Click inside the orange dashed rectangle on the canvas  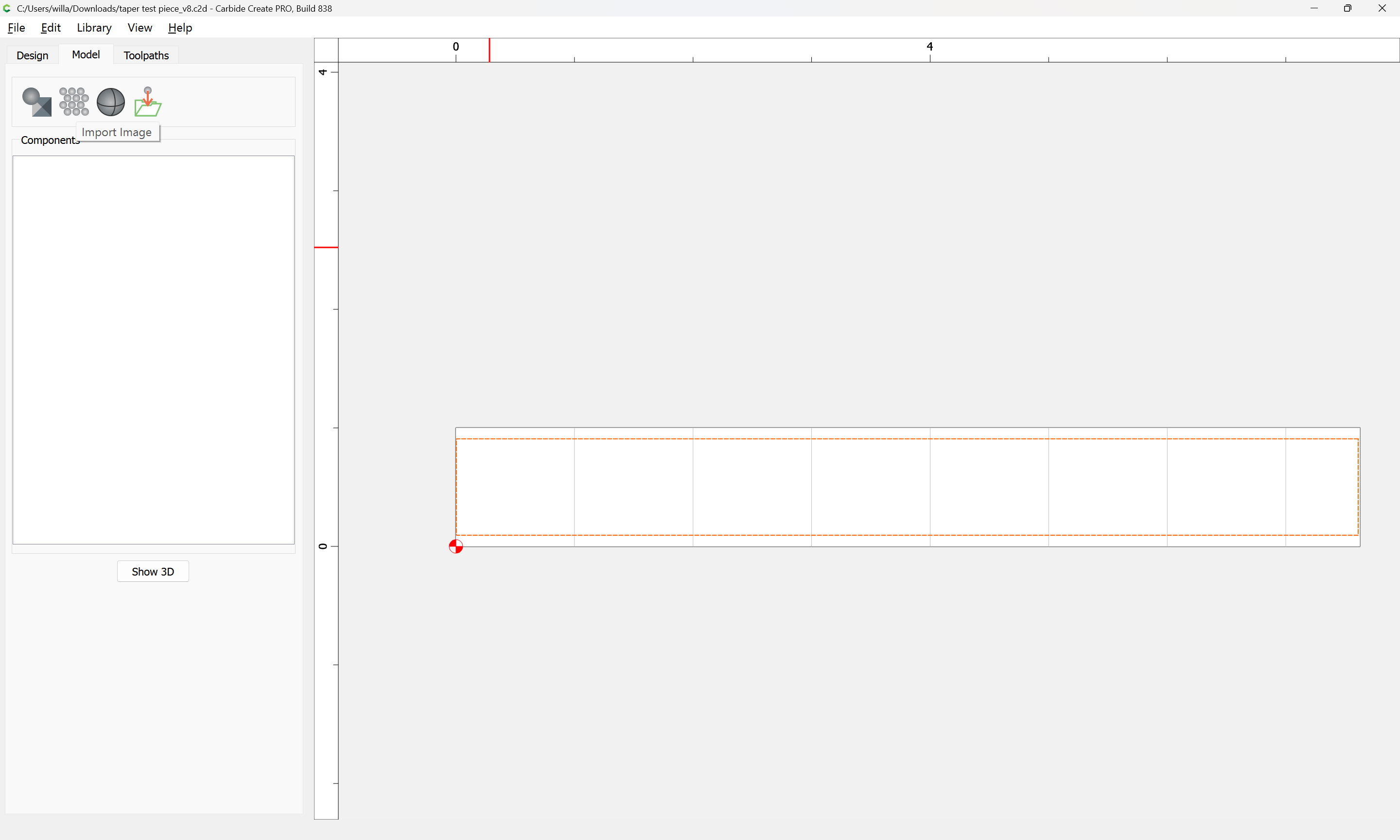pyautogui.click(x=907, y=487)
